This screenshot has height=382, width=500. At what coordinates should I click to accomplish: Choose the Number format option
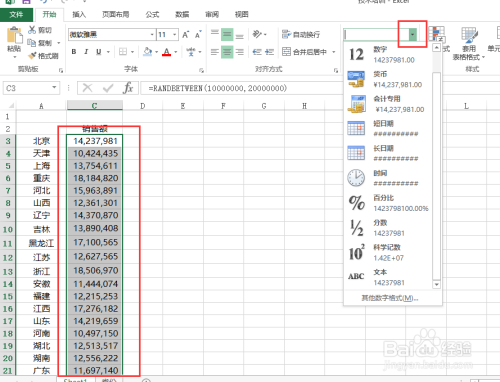388,54
